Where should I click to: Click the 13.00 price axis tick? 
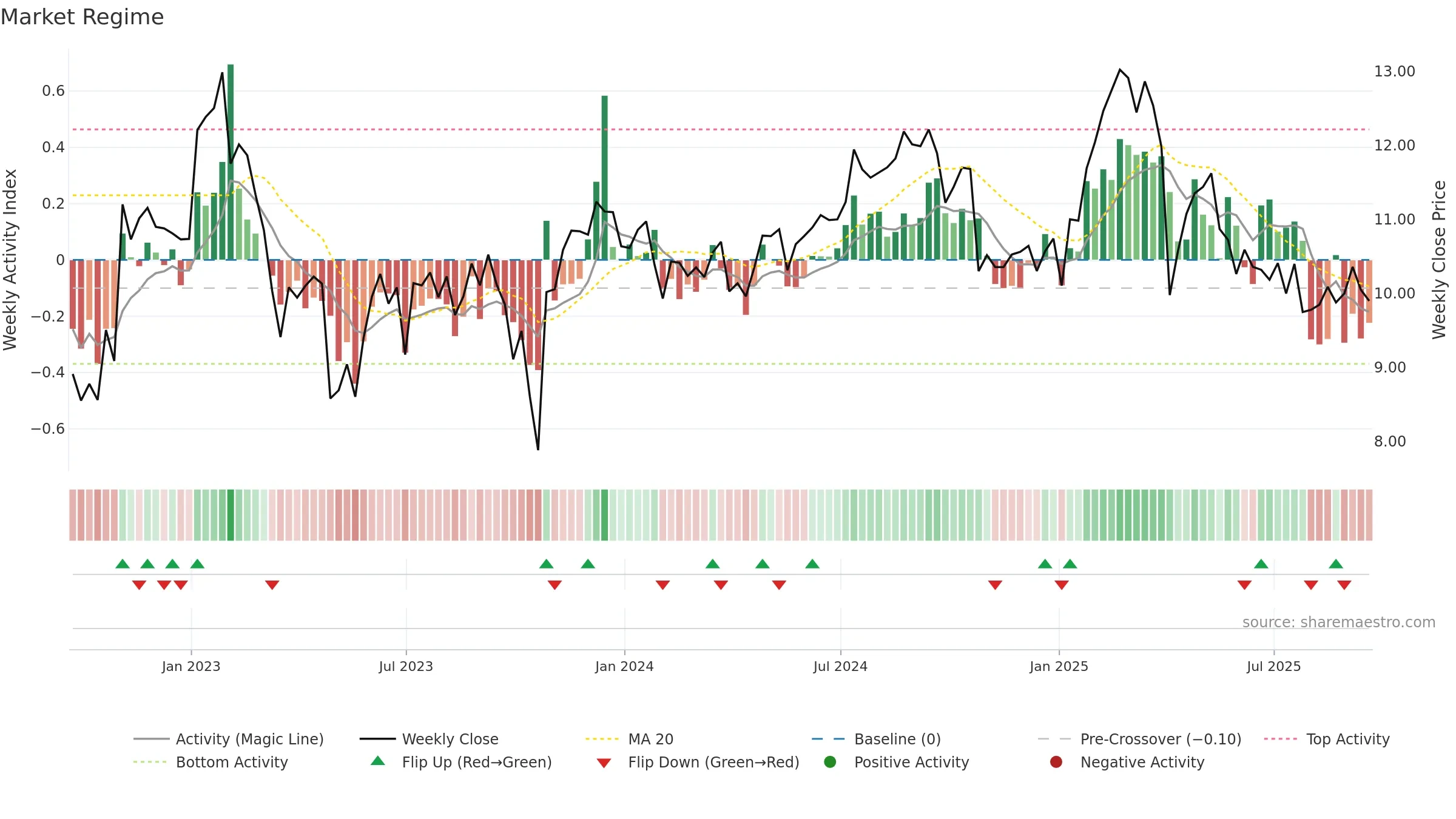[x=1395, y=72]
